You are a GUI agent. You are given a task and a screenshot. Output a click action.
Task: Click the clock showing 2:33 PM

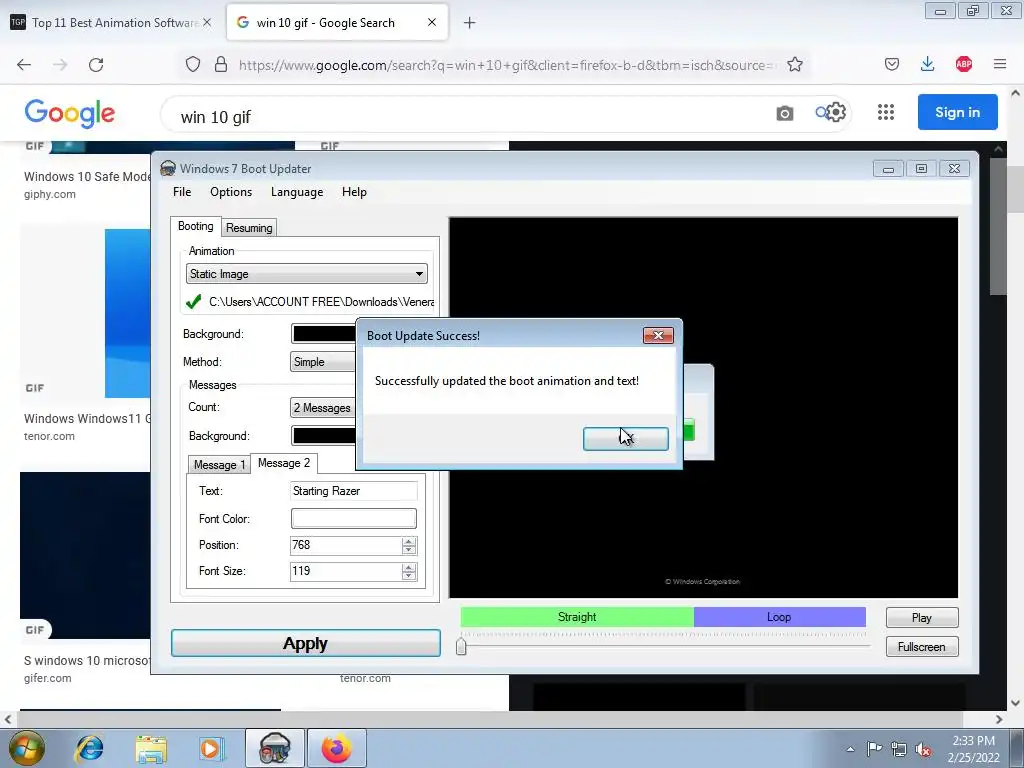pyautogui.click(x=973, y=741)
